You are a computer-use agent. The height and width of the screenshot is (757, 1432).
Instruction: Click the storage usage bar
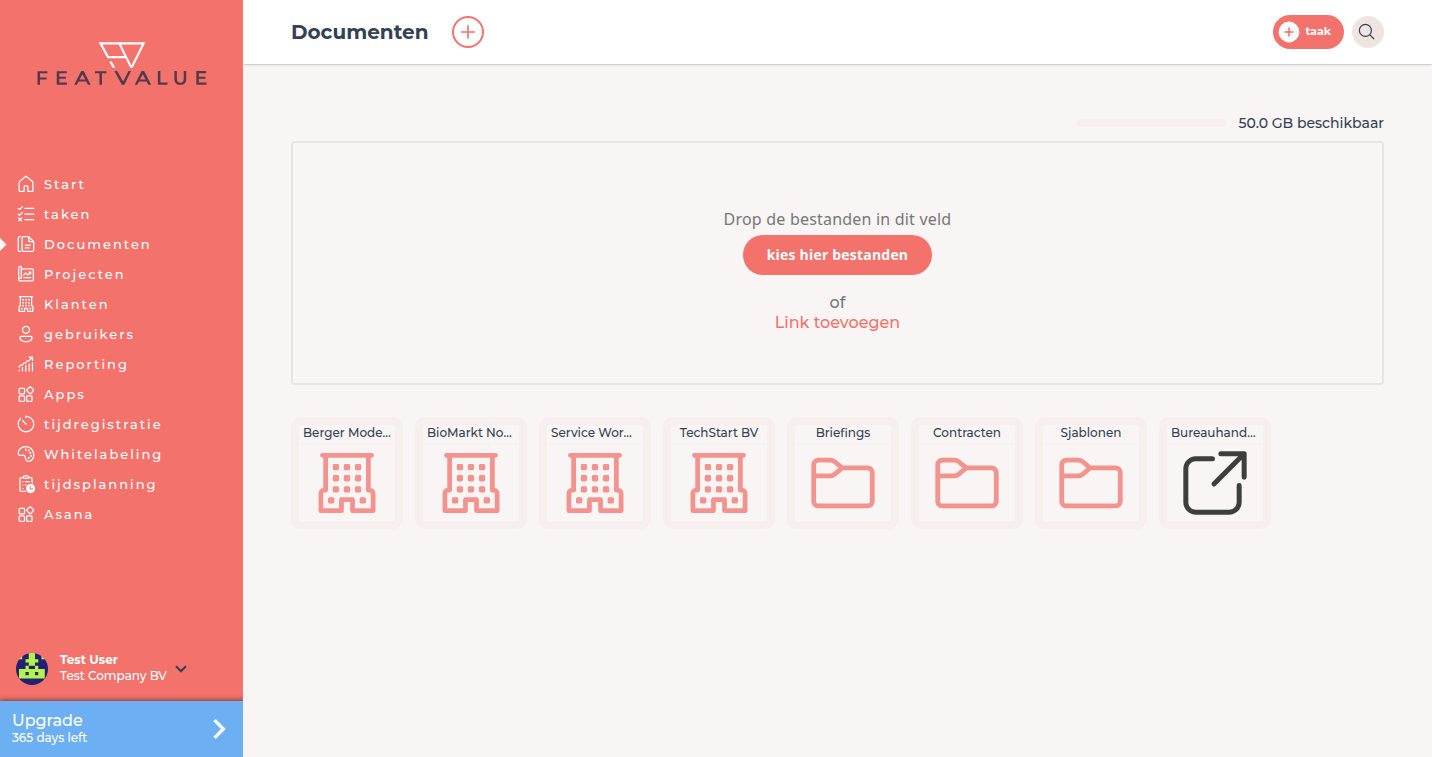tap(1150, 123)
